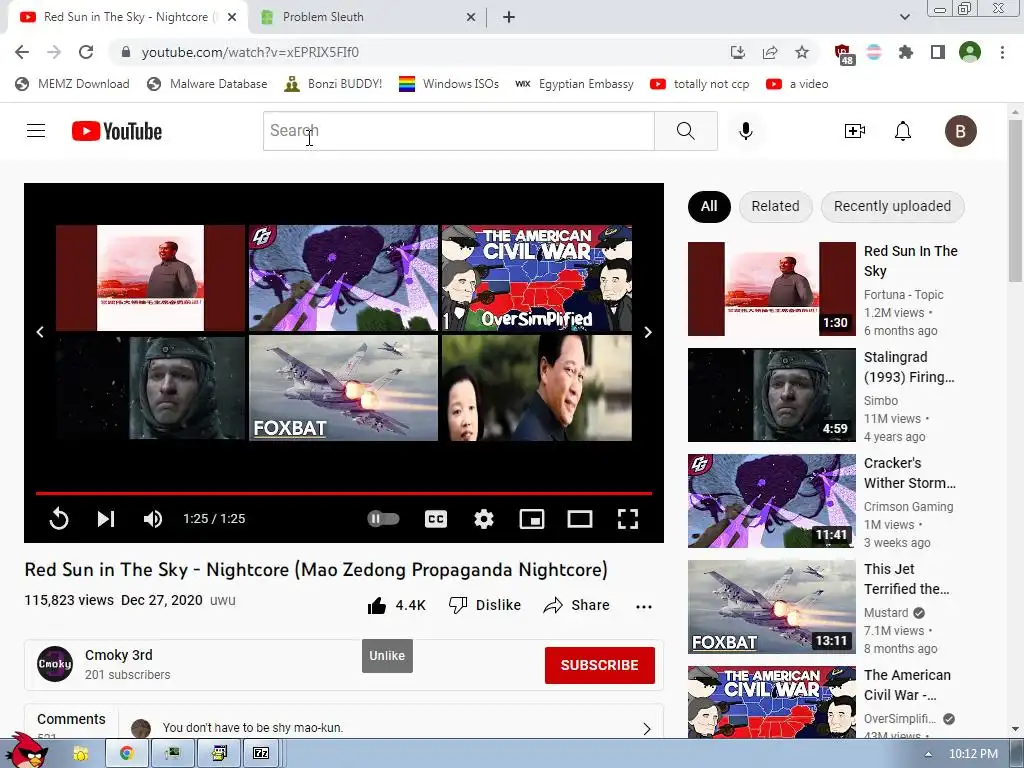
Task: Open the Create video icon
Action: coord(854,131)
